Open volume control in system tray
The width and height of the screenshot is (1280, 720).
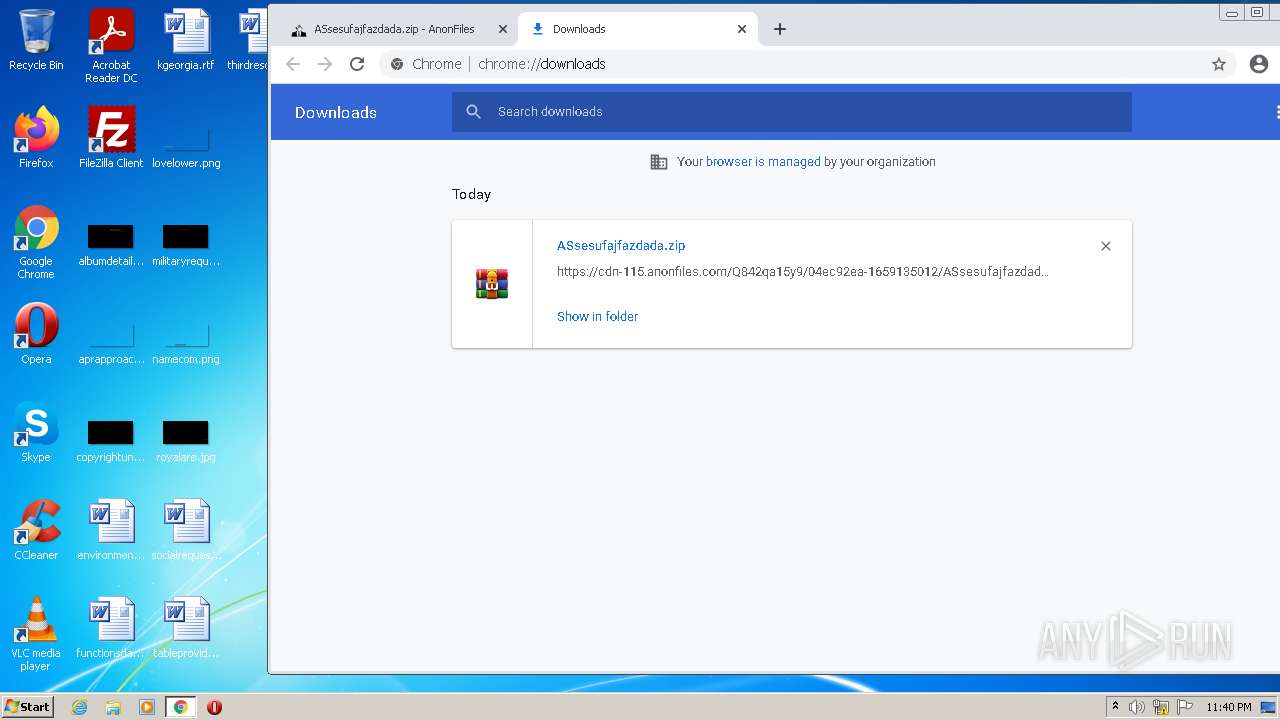click(x=1137, y=707)
